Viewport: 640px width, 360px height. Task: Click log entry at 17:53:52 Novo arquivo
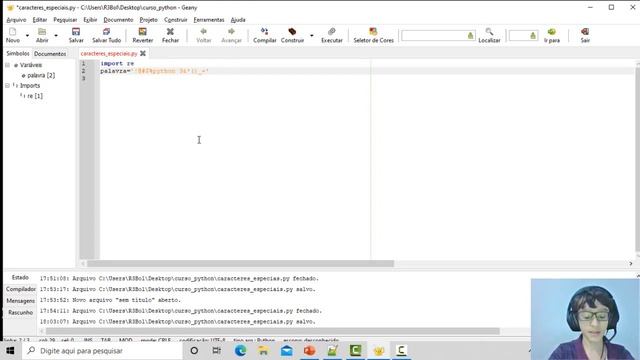(x=110, y=300)
